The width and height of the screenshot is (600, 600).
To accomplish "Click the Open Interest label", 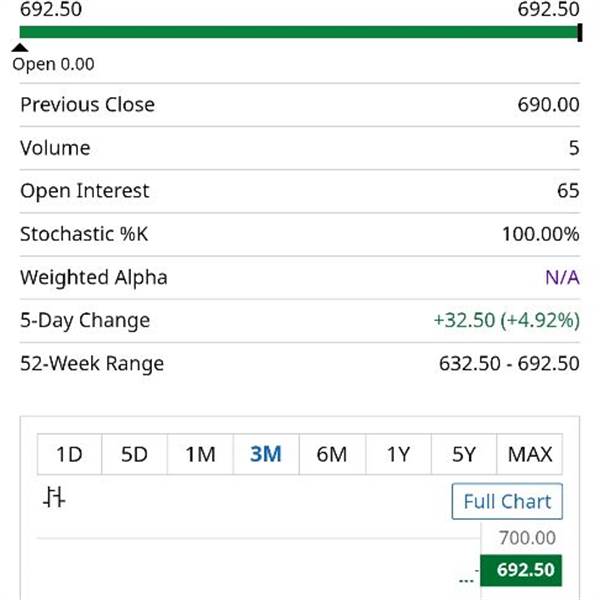I will (85, 191).
